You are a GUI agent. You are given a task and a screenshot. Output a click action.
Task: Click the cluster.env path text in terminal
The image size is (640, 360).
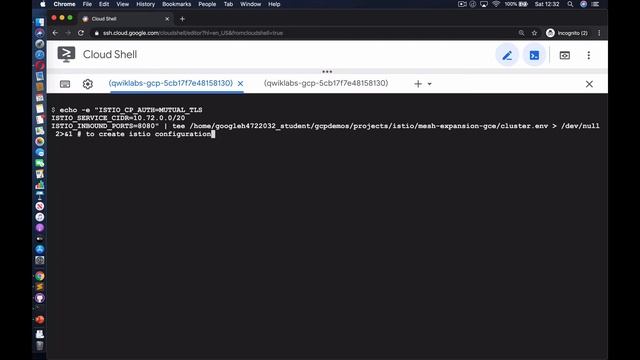pos(369,126)
